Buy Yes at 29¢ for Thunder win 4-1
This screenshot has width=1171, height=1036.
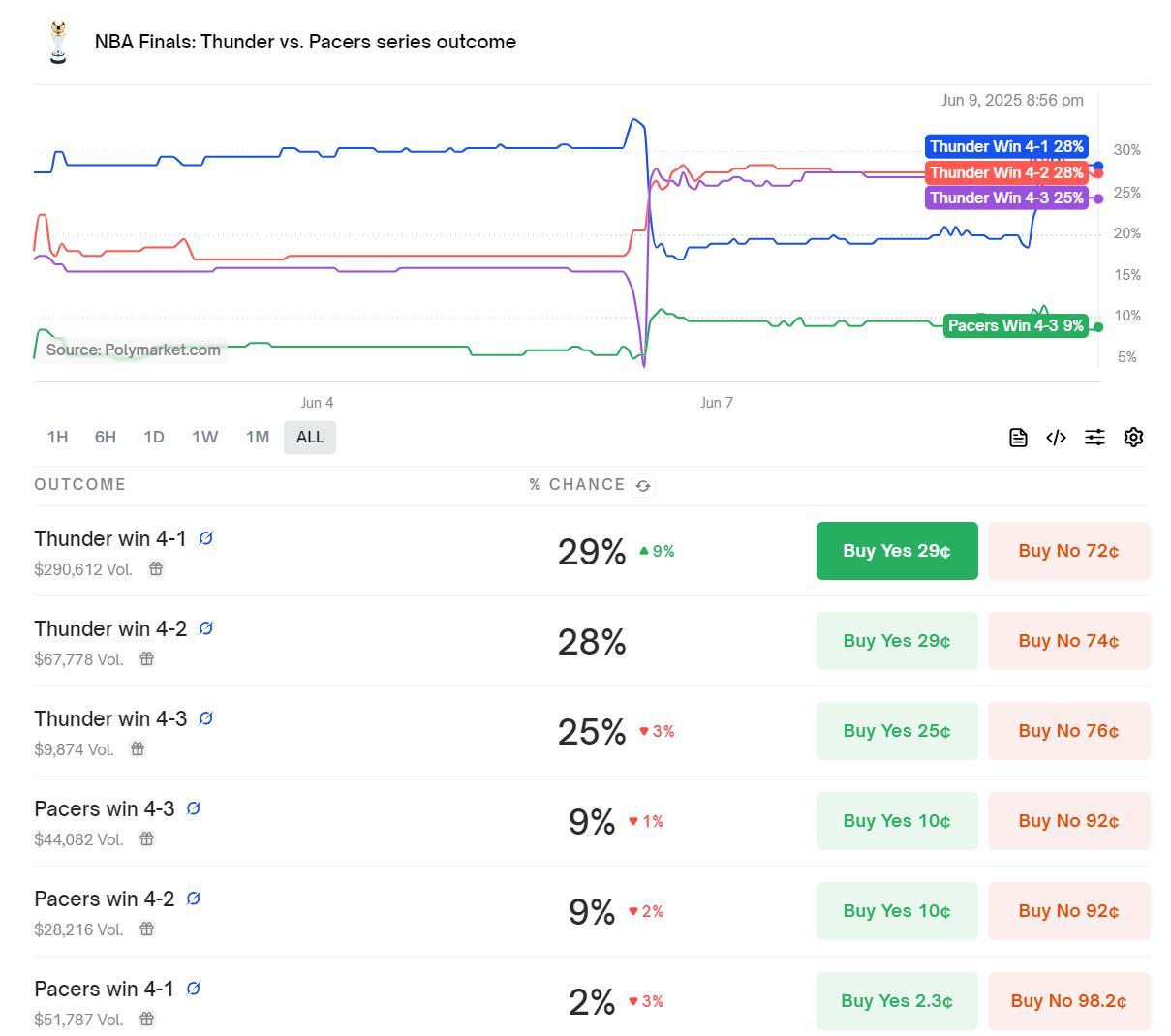tap(897, 551)
